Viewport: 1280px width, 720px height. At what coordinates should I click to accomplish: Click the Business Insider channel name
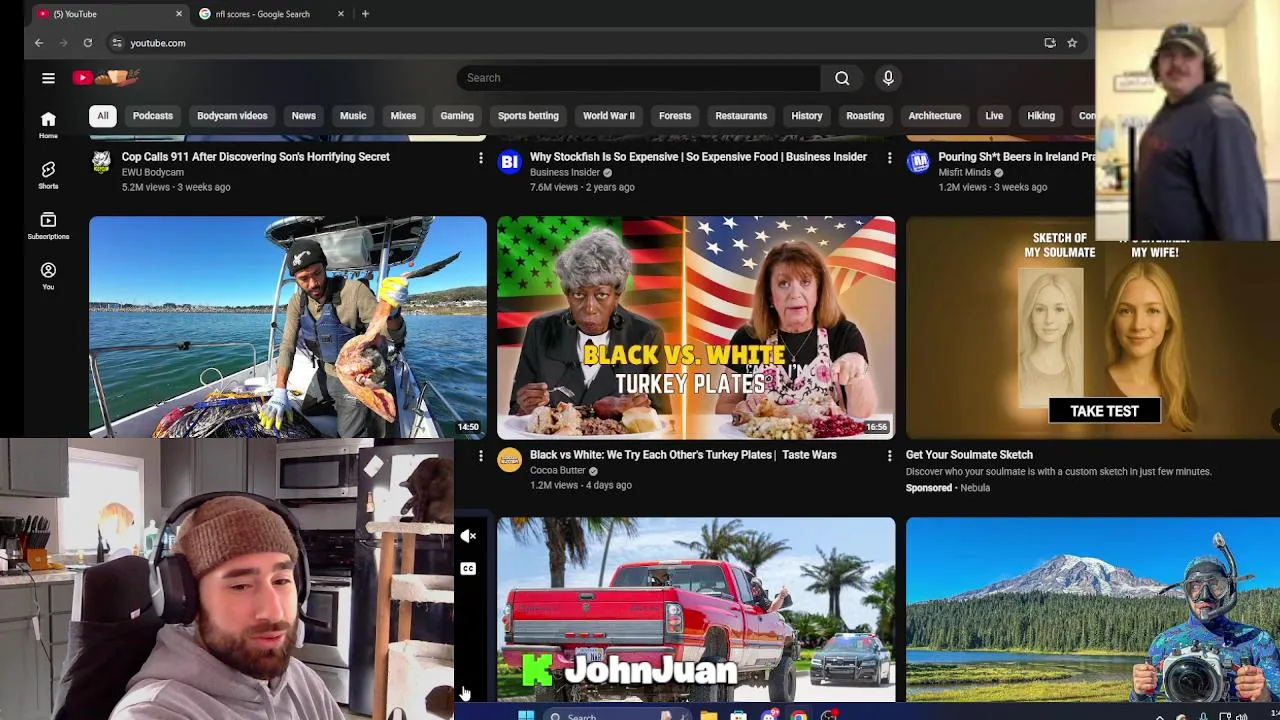tap(565, 172)
